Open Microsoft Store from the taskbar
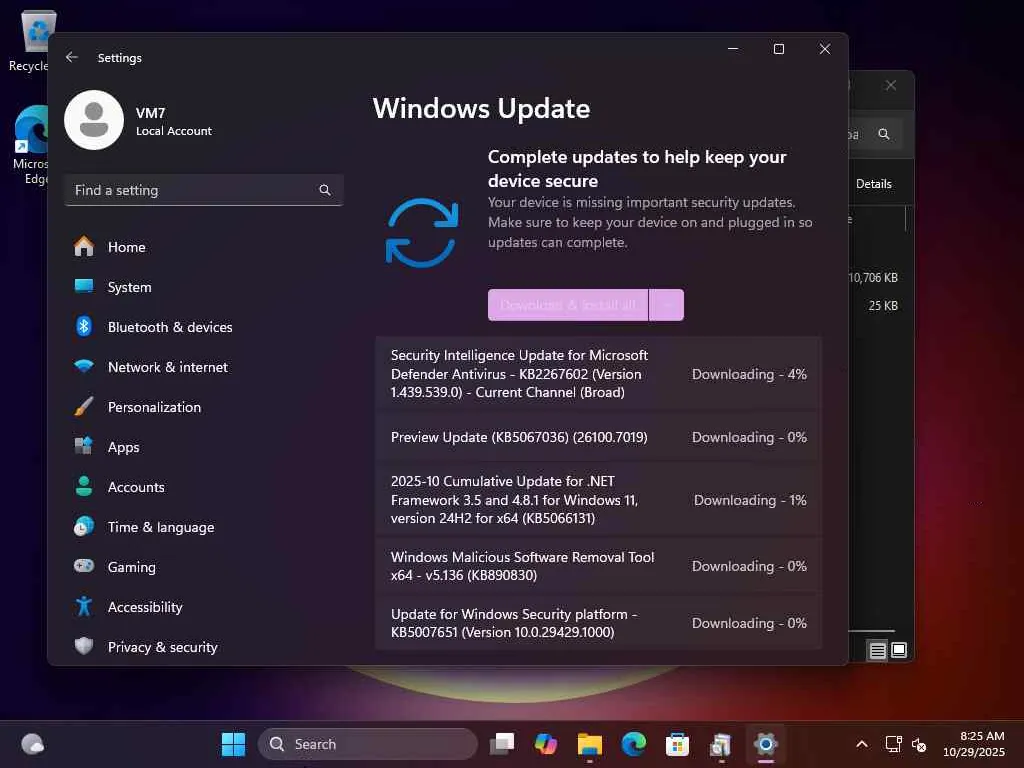Screen dimensions: 1024x768 (677, 744)
